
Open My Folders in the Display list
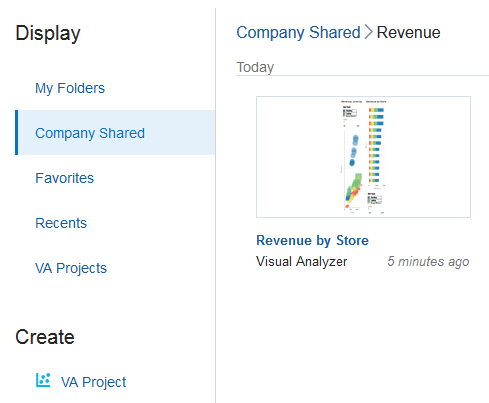(x=70, y=88)
